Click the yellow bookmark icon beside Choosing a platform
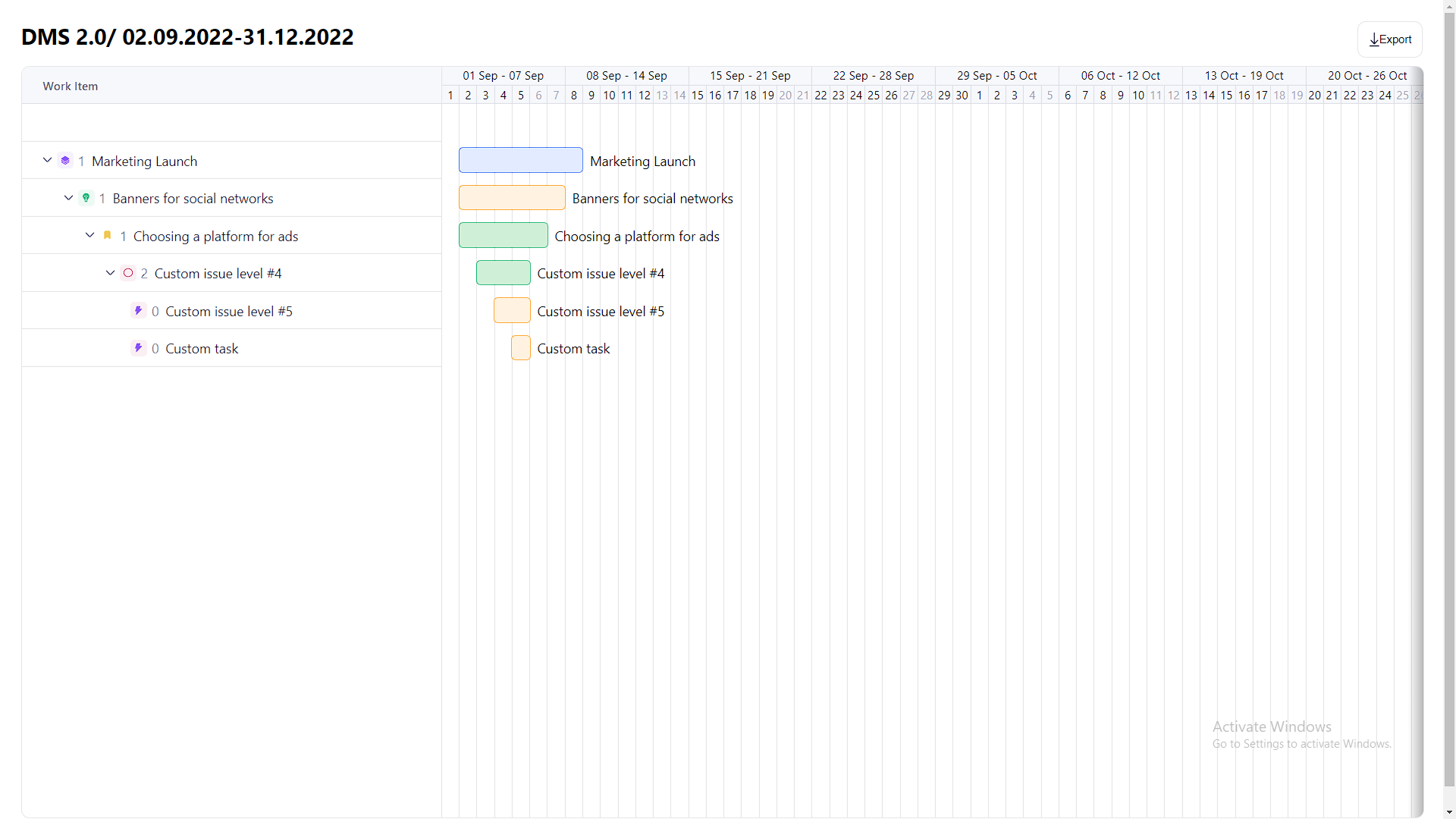 [107, 235]
